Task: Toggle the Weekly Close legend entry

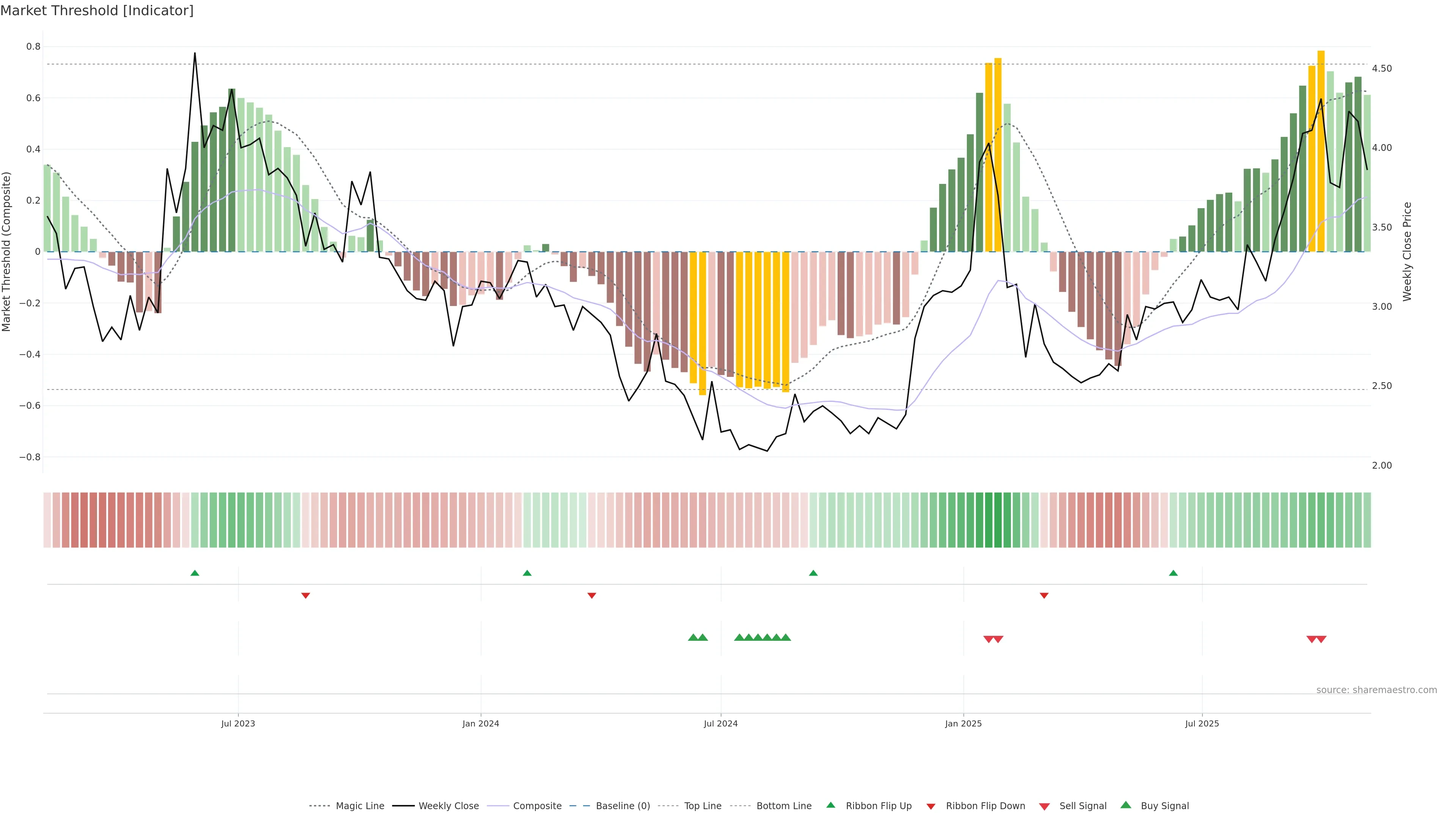Action: coord(448,806)
